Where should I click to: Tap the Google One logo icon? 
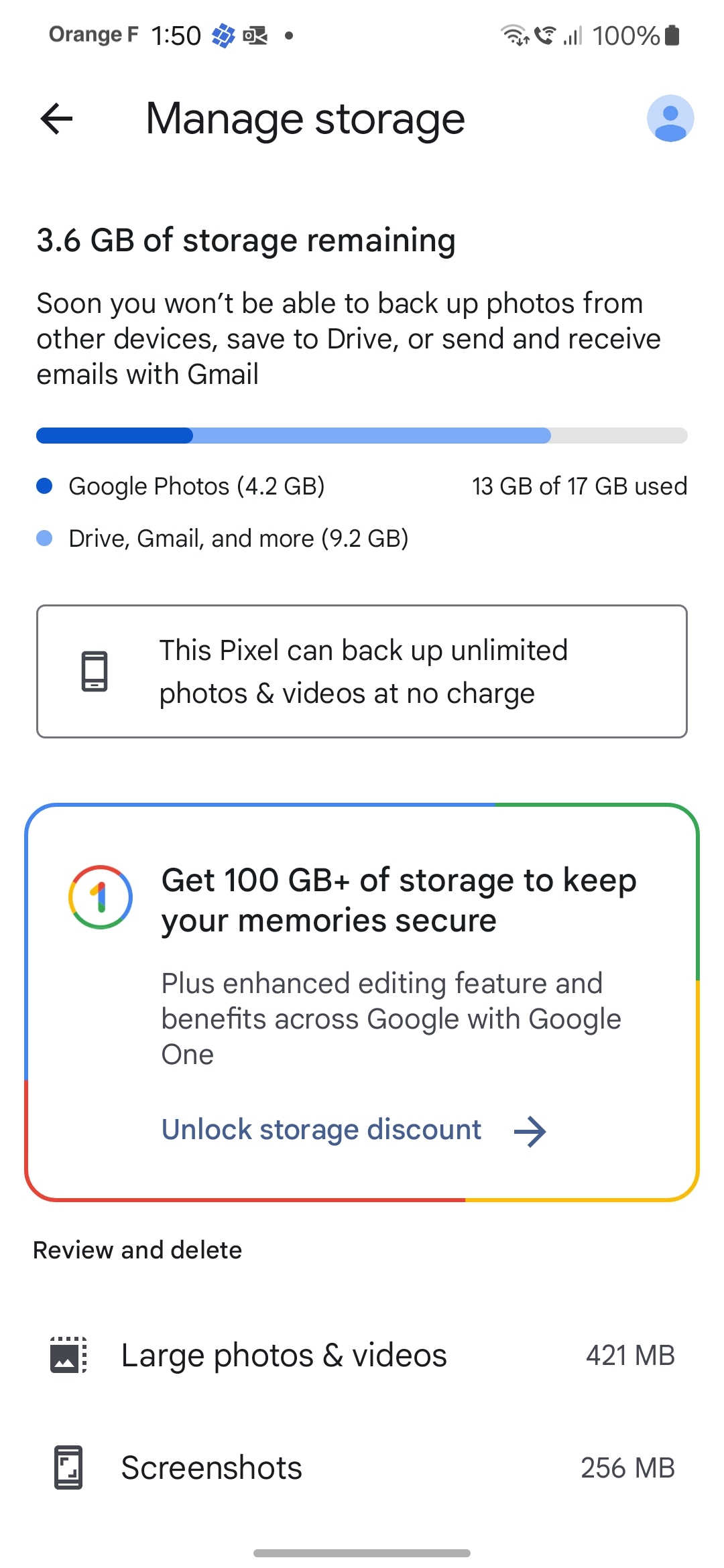(101, 897)
